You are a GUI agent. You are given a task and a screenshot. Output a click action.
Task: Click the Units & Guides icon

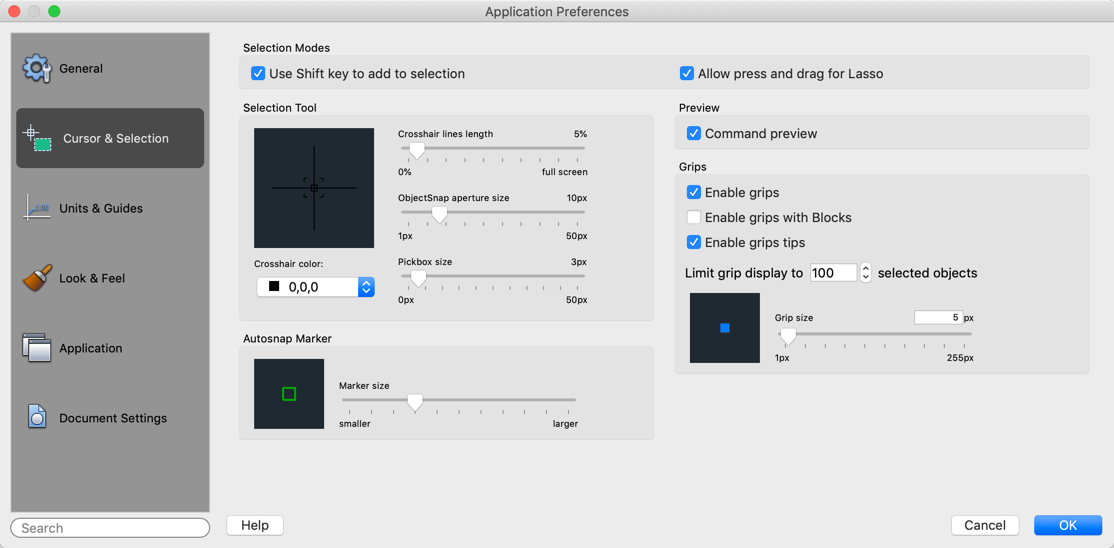click(x=37, y=208)
